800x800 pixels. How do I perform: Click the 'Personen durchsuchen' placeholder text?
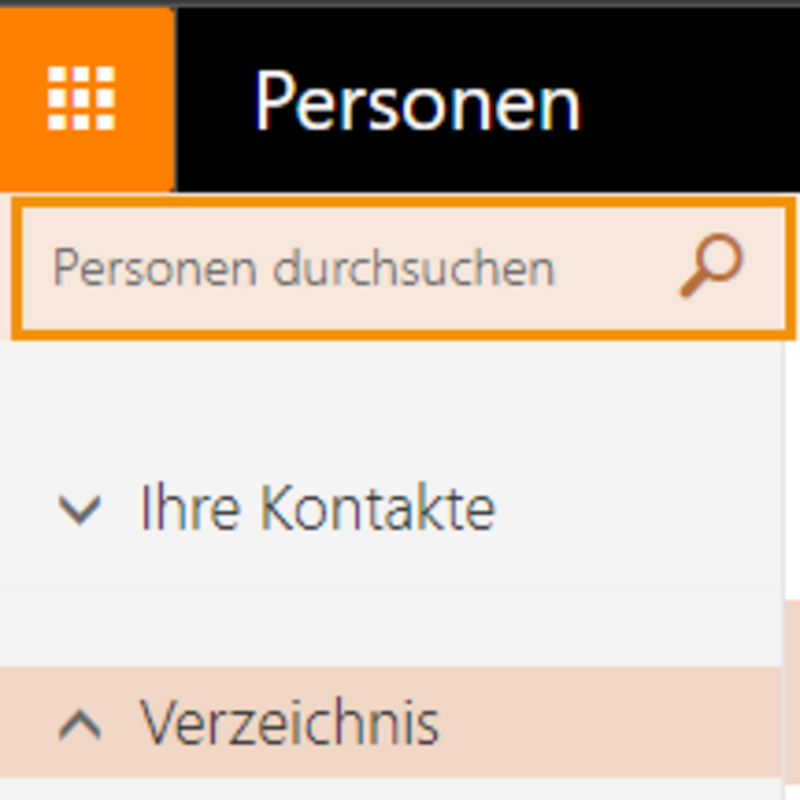(x=304, y=268)
